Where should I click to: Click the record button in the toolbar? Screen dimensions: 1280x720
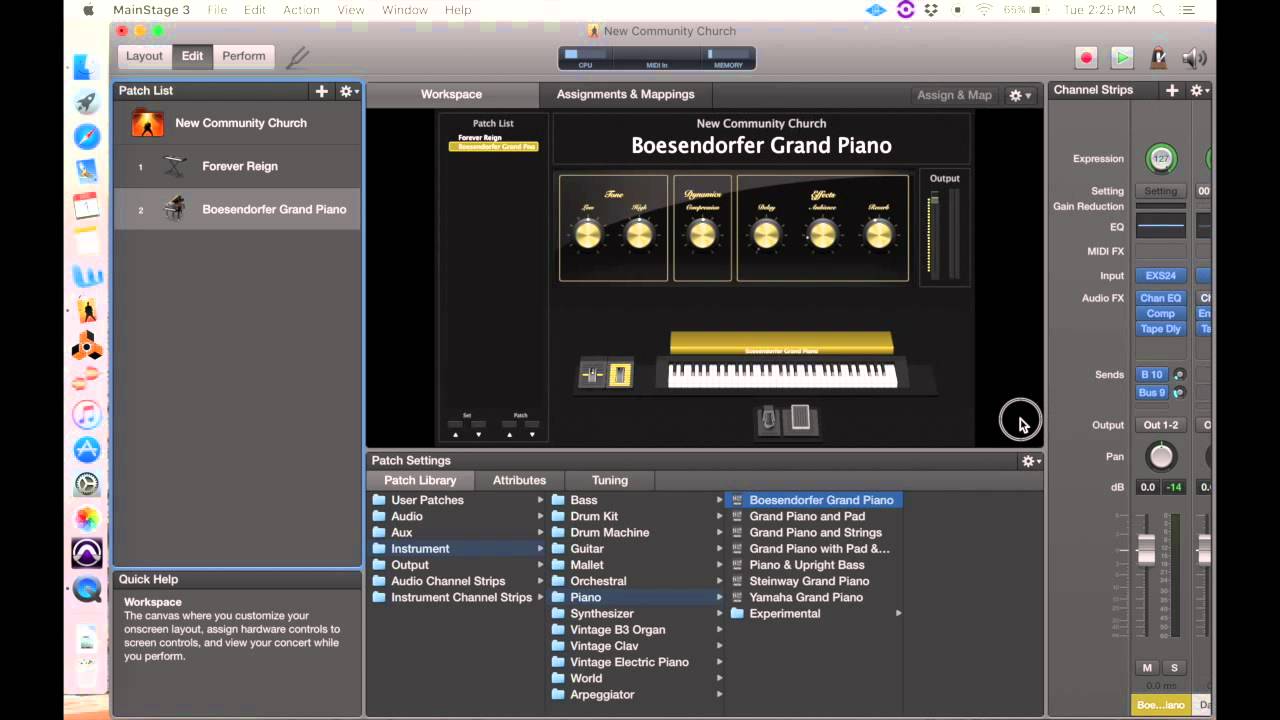[x=1086, y=57]
